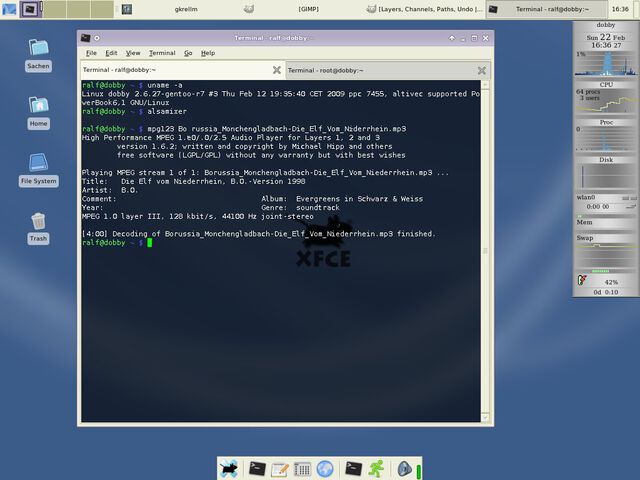640x480 pixels.
Task: Close the root@dobby terminal tab
Action: click(x=482, y=70)
